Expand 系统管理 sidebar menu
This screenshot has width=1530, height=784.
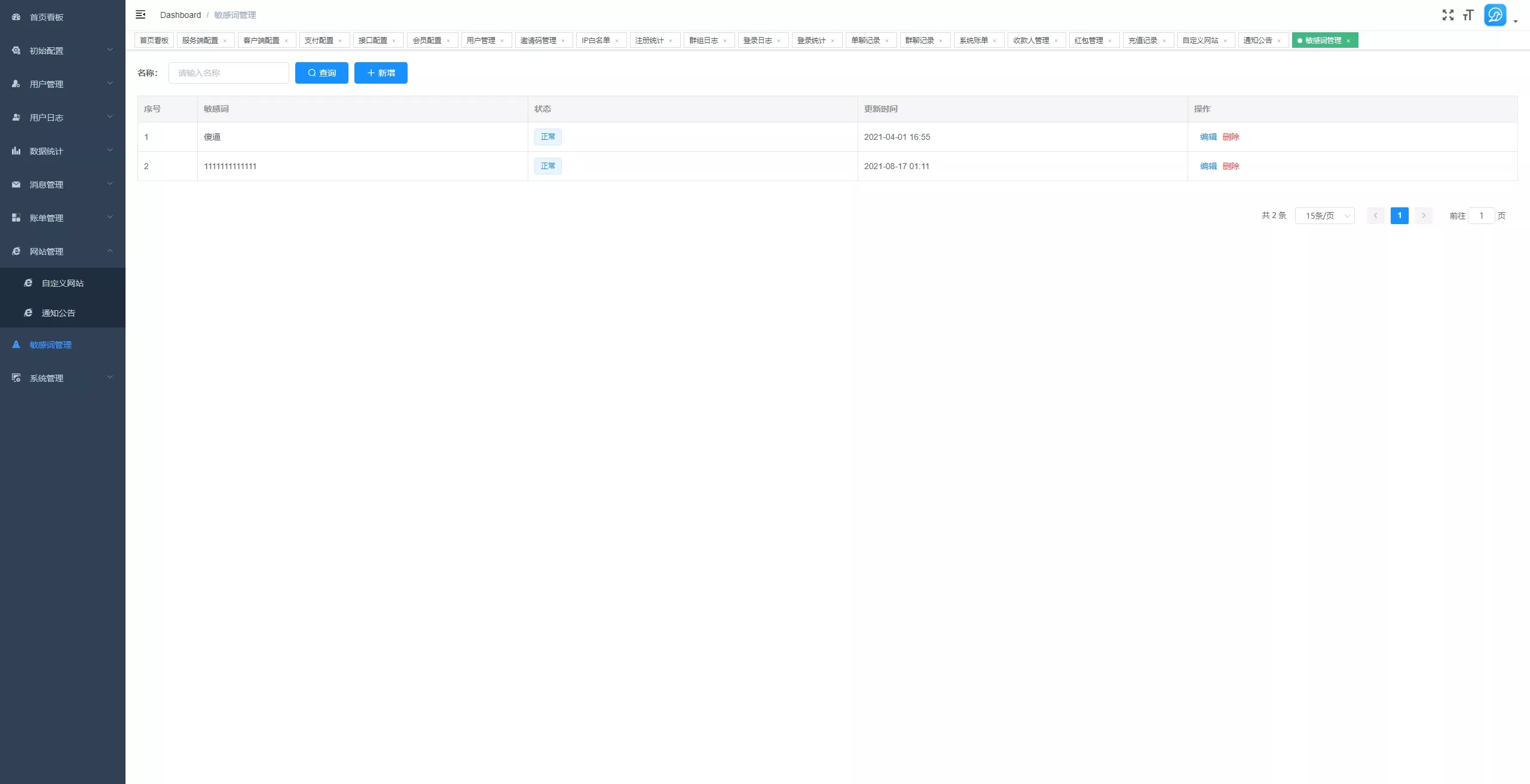[x=63, y=378]
